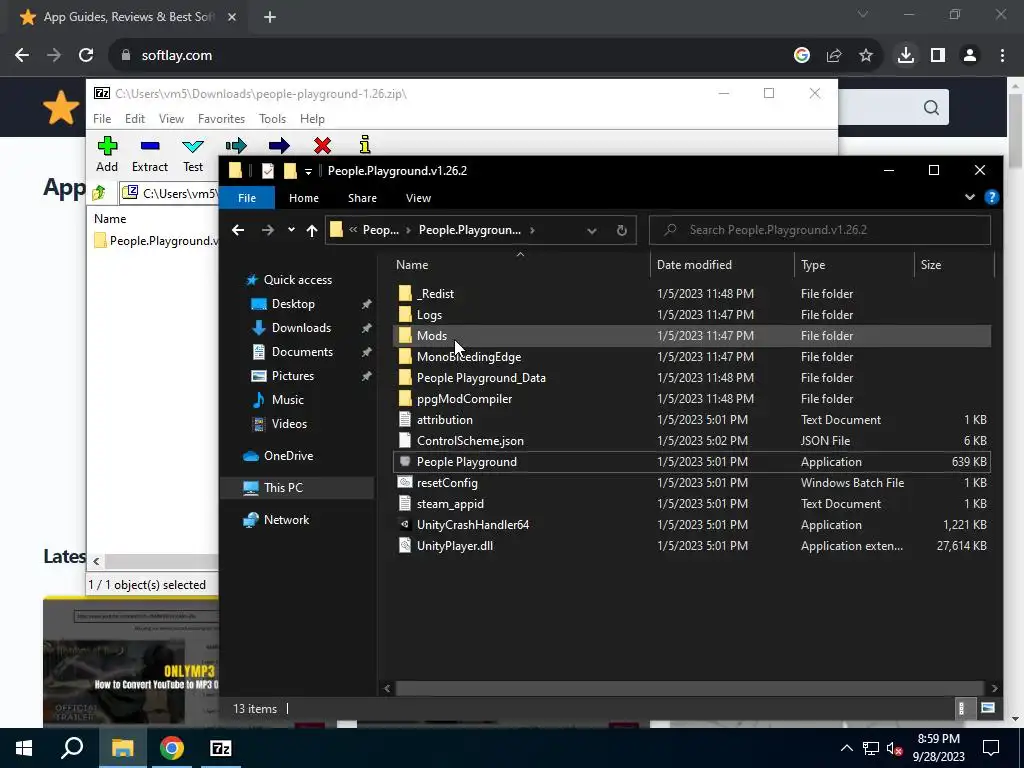This screenshot has width=1024, height=768.
Task: Click breadcrumb chevron after People.Playgroun...
Action: point(533,230)
